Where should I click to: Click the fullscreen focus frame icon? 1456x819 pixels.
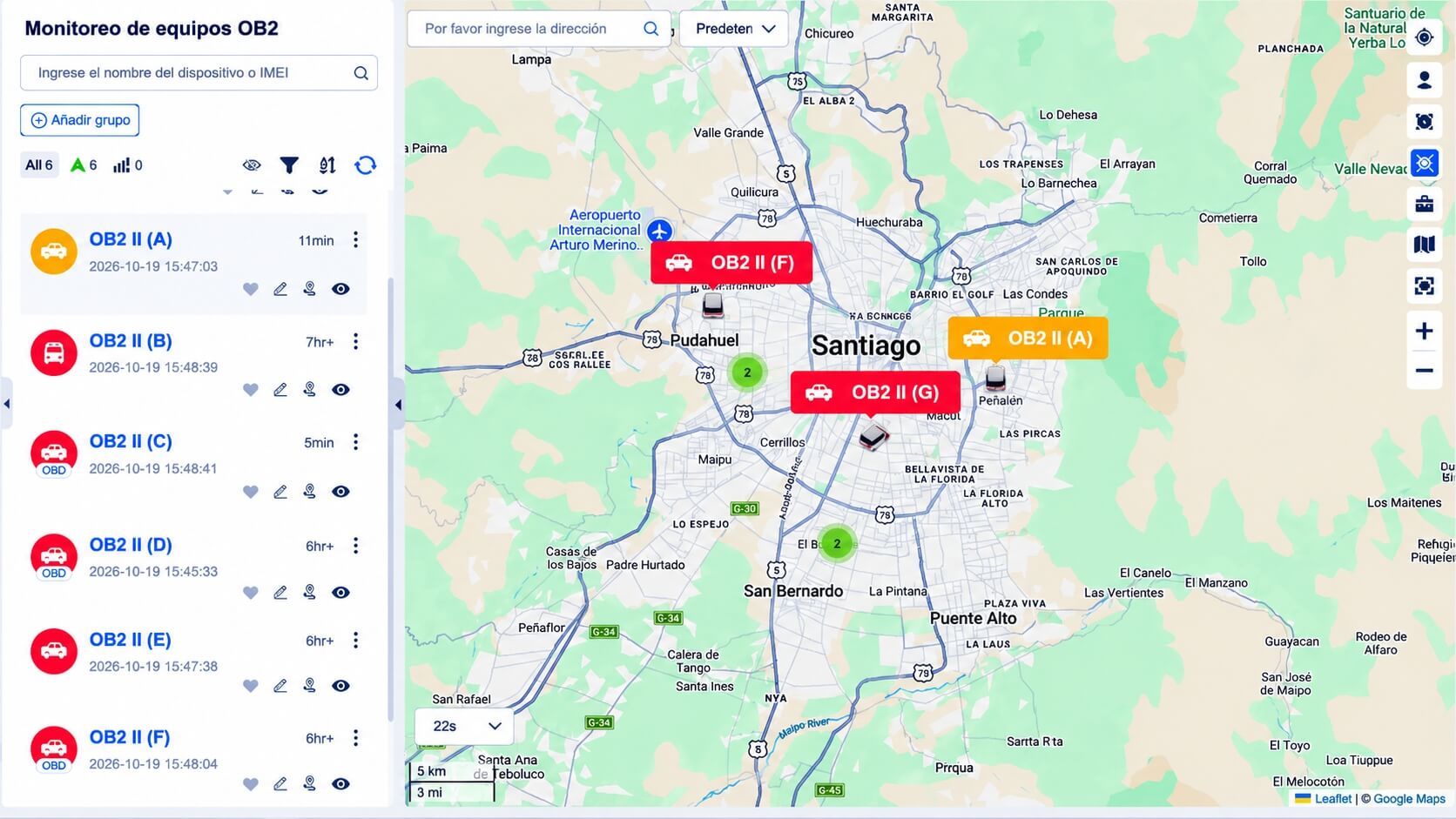pyautogui.click(x=1425, y=285)
